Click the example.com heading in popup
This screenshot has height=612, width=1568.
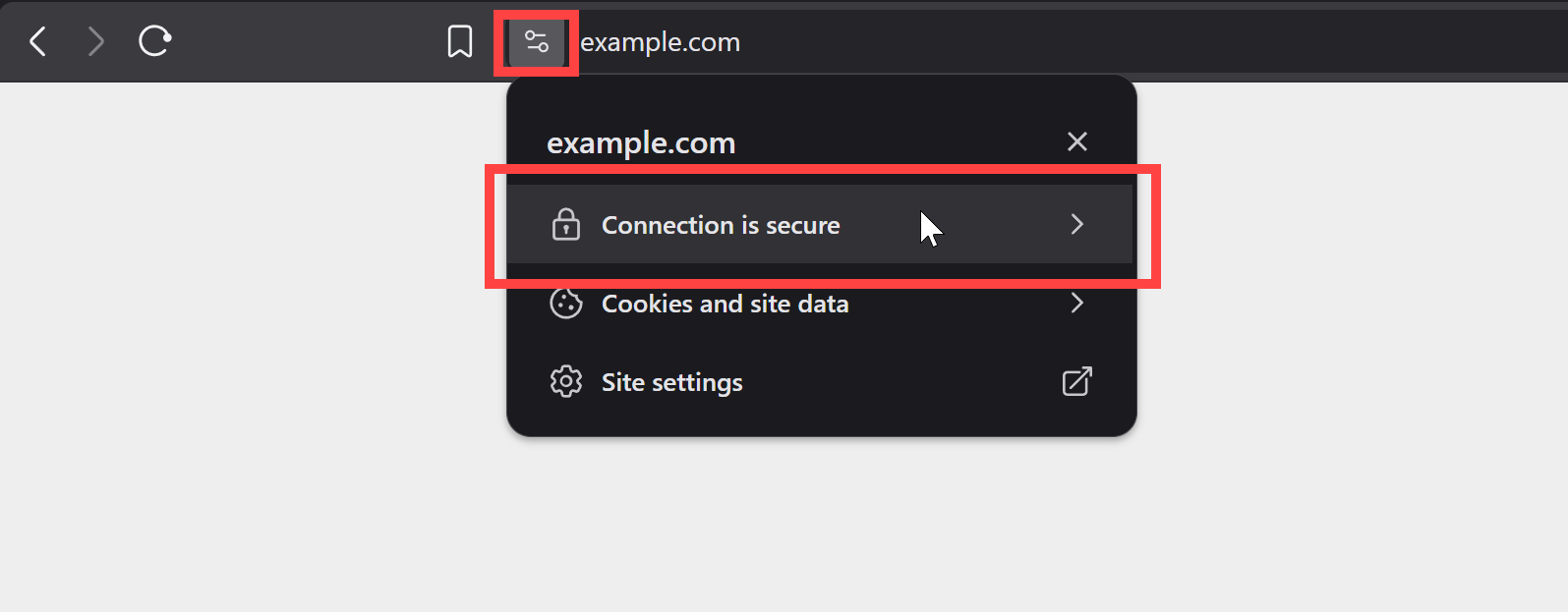(641, 143)
